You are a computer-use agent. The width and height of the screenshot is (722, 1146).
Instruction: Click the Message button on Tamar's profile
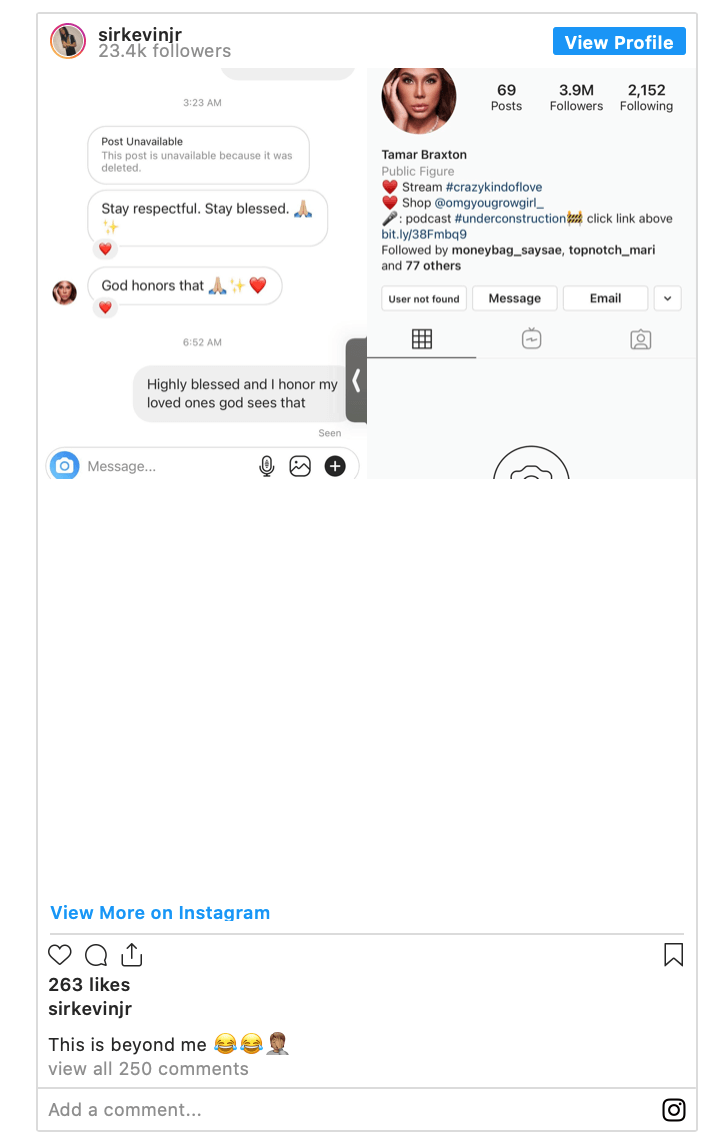[x=514, y=298]
